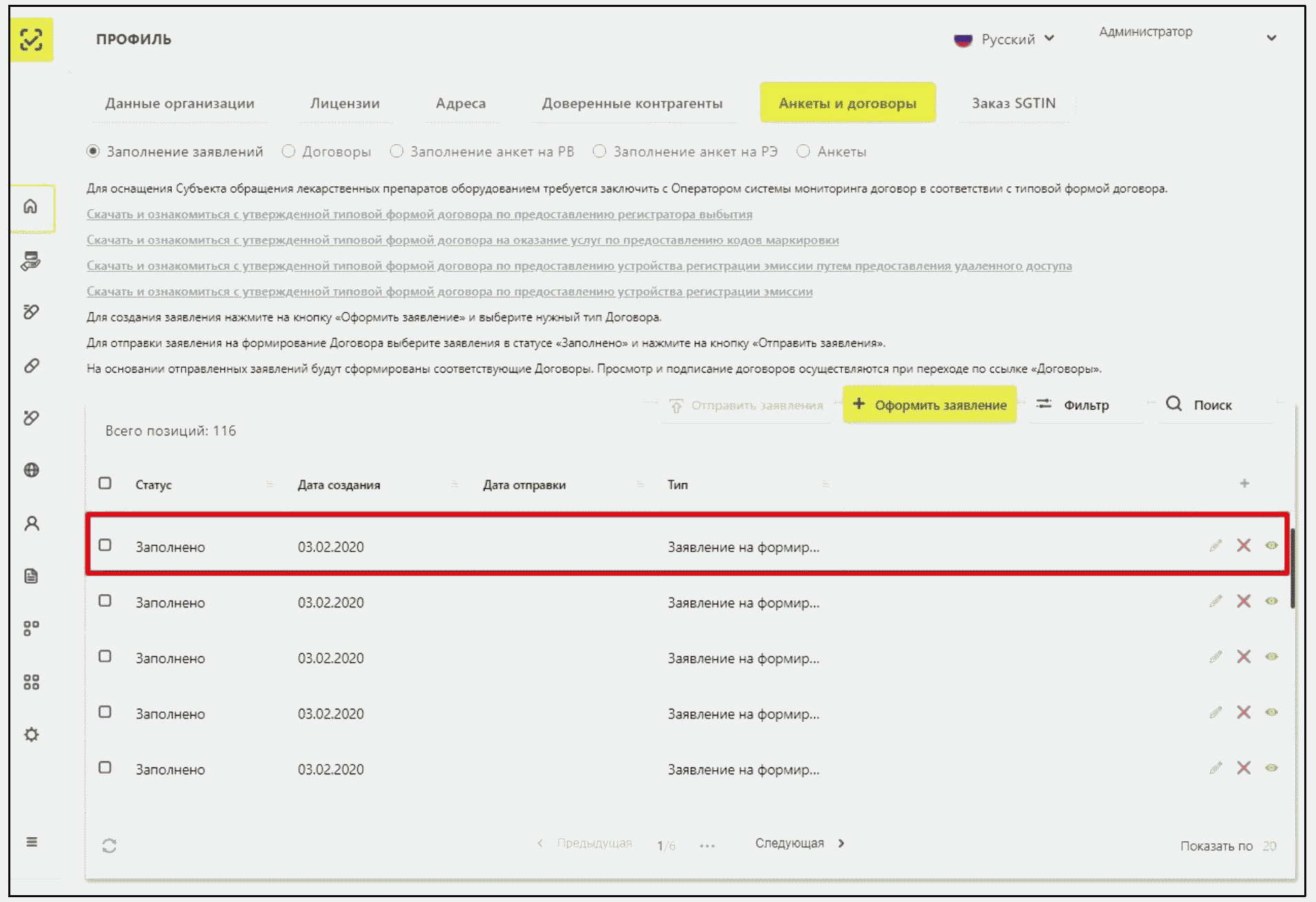Tick the select-all checkbox in table header
The image size is (1316, 902).
105,483
